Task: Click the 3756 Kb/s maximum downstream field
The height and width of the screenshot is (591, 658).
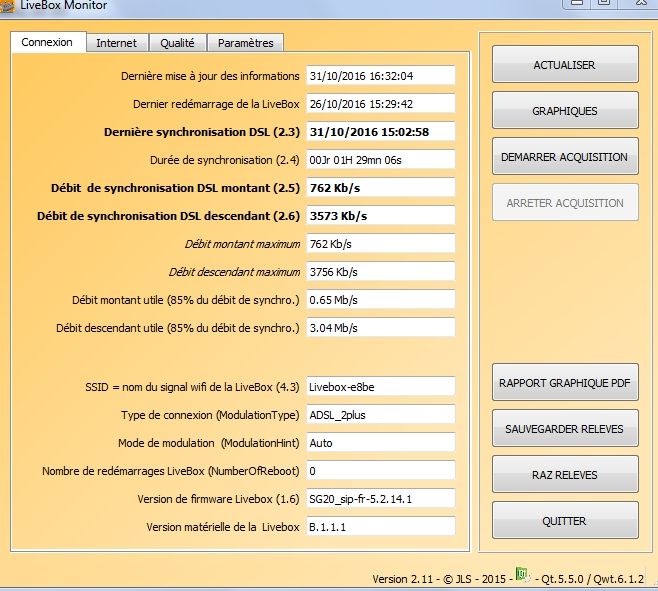Action: 381,272
